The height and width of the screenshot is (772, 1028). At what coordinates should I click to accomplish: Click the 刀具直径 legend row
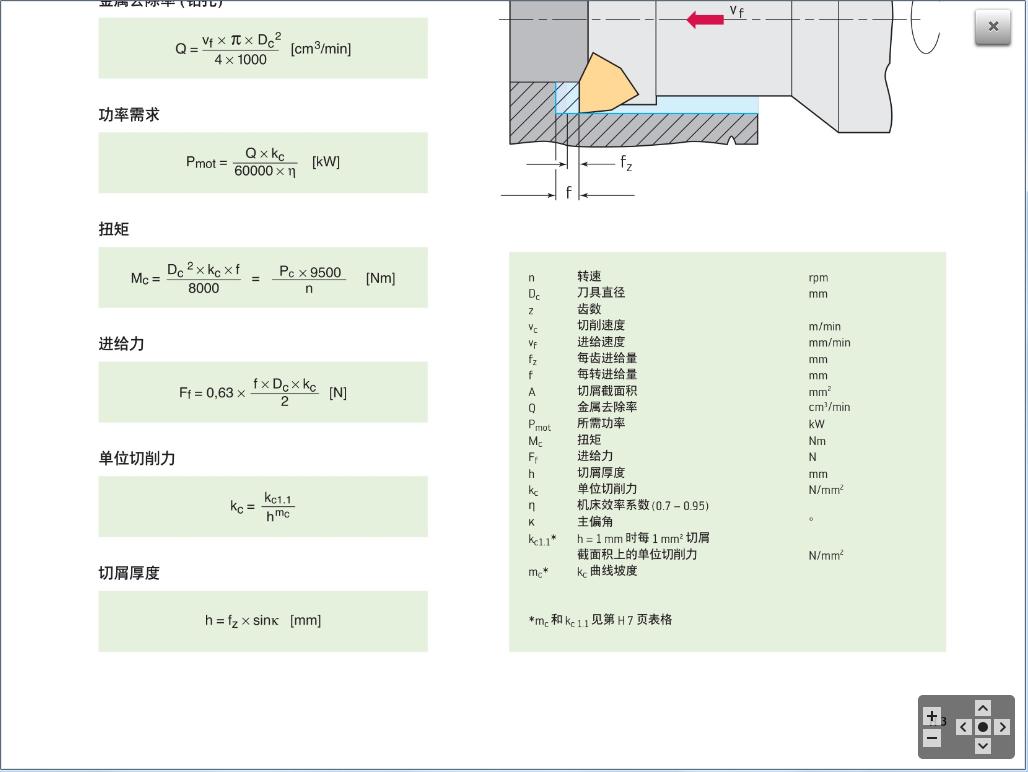(678, 293)
